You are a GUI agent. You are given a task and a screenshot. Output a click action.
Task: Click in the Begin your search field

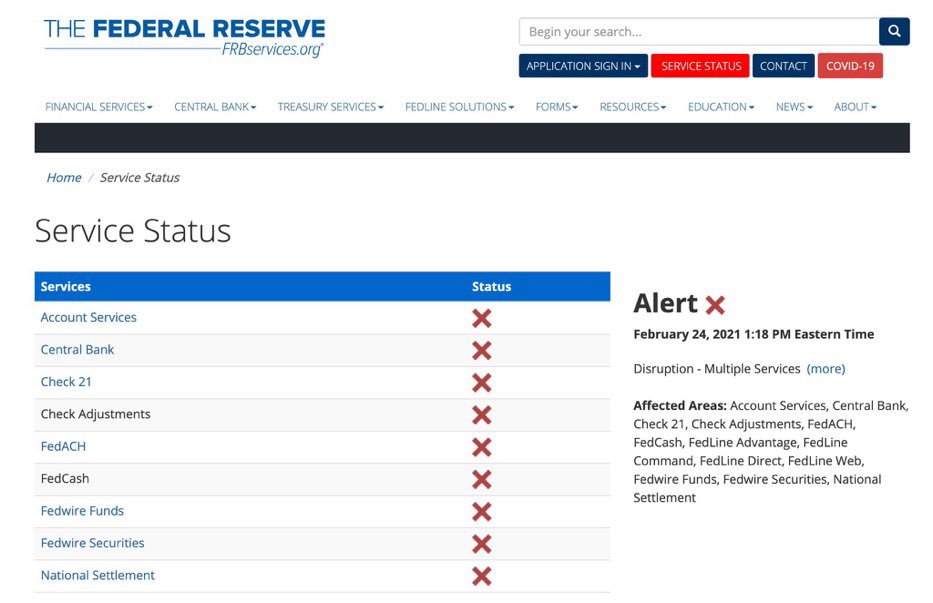[699, 32]
